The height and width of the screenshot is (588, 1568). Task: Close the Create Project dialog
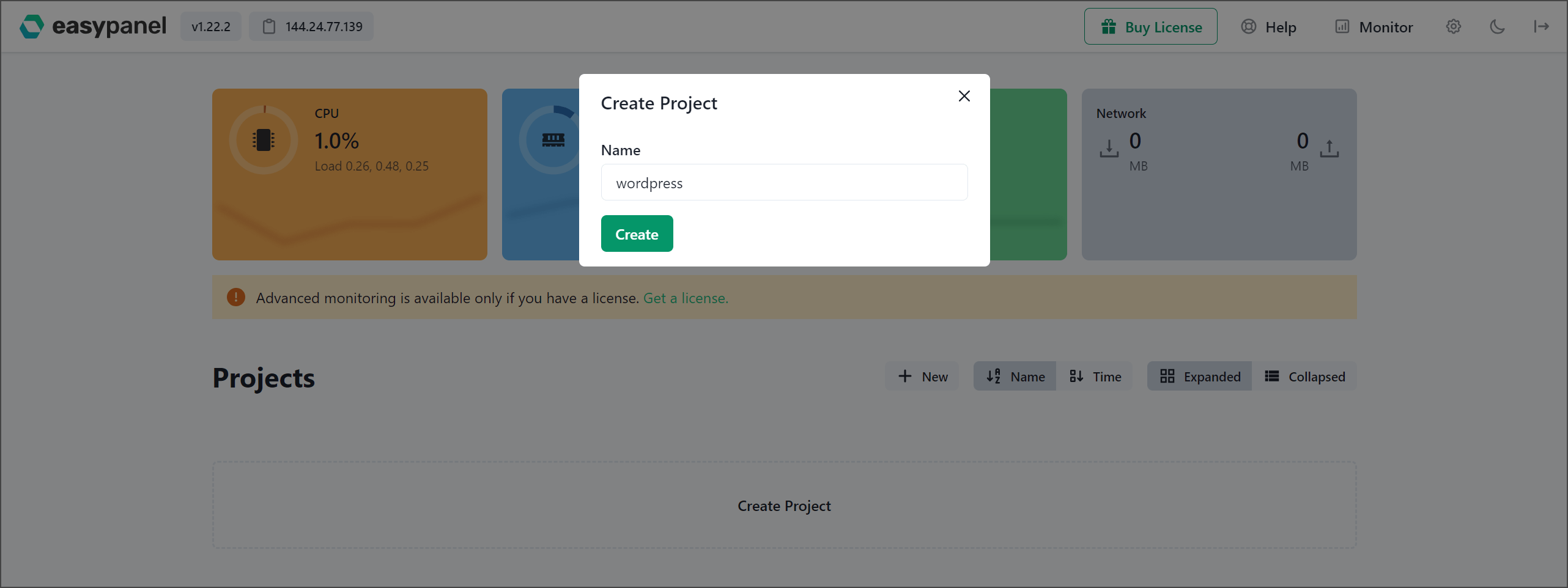tap(964, 96)
